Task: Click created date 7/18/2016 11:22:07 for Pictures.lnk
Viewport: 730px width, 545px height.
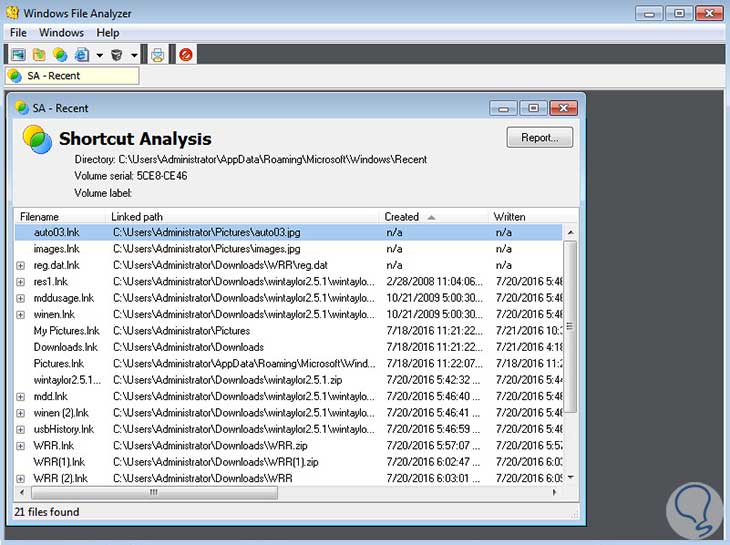Action: (x=434, y=363)
